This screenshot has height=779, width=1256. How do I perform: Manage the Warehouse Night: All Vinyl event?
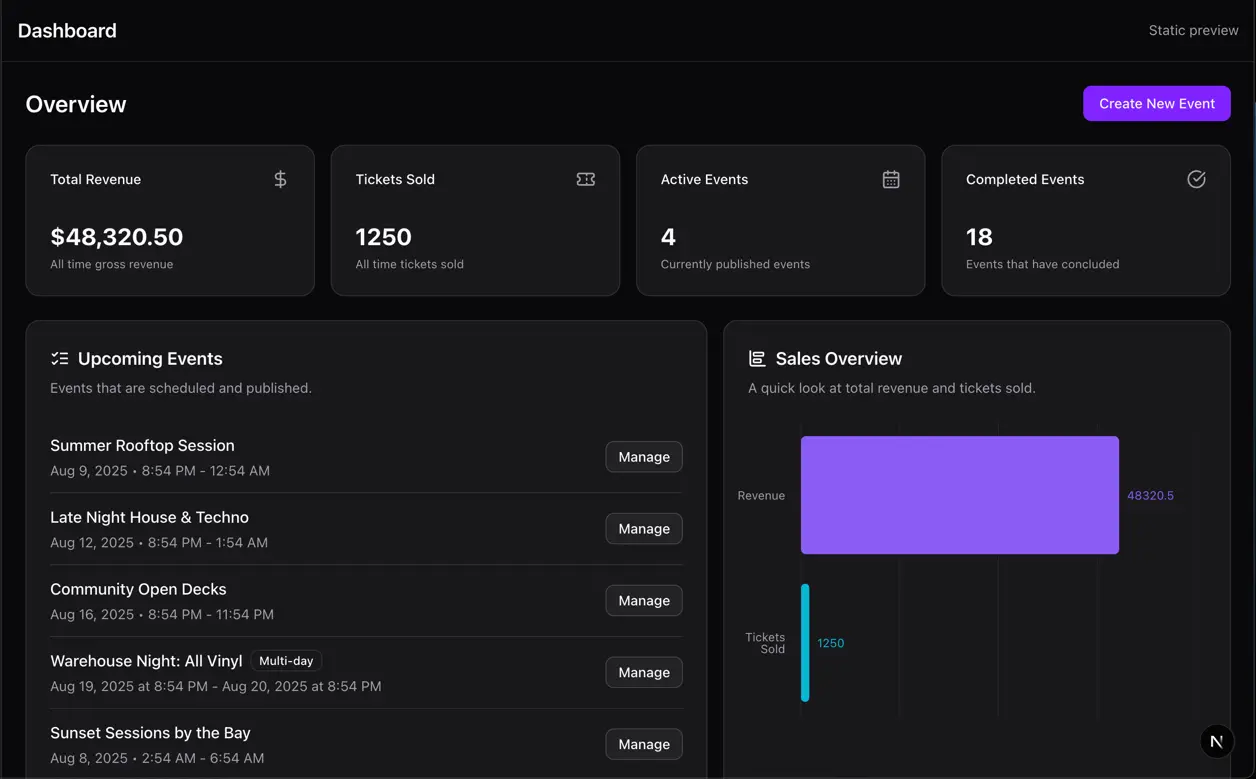coord(643,672)
